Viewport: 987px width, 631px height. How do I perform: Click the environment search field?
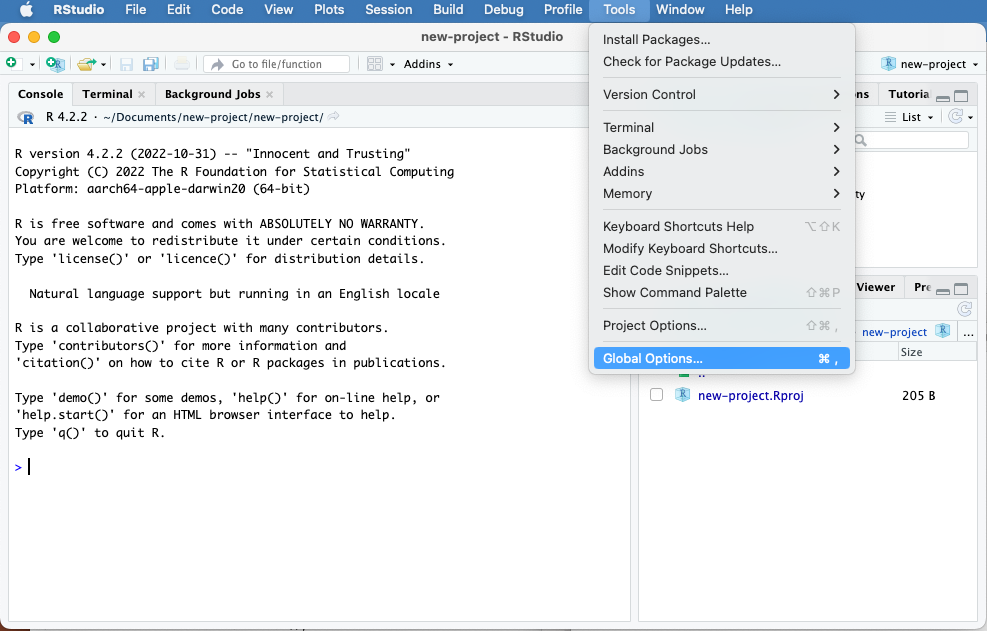pos(911,140)
